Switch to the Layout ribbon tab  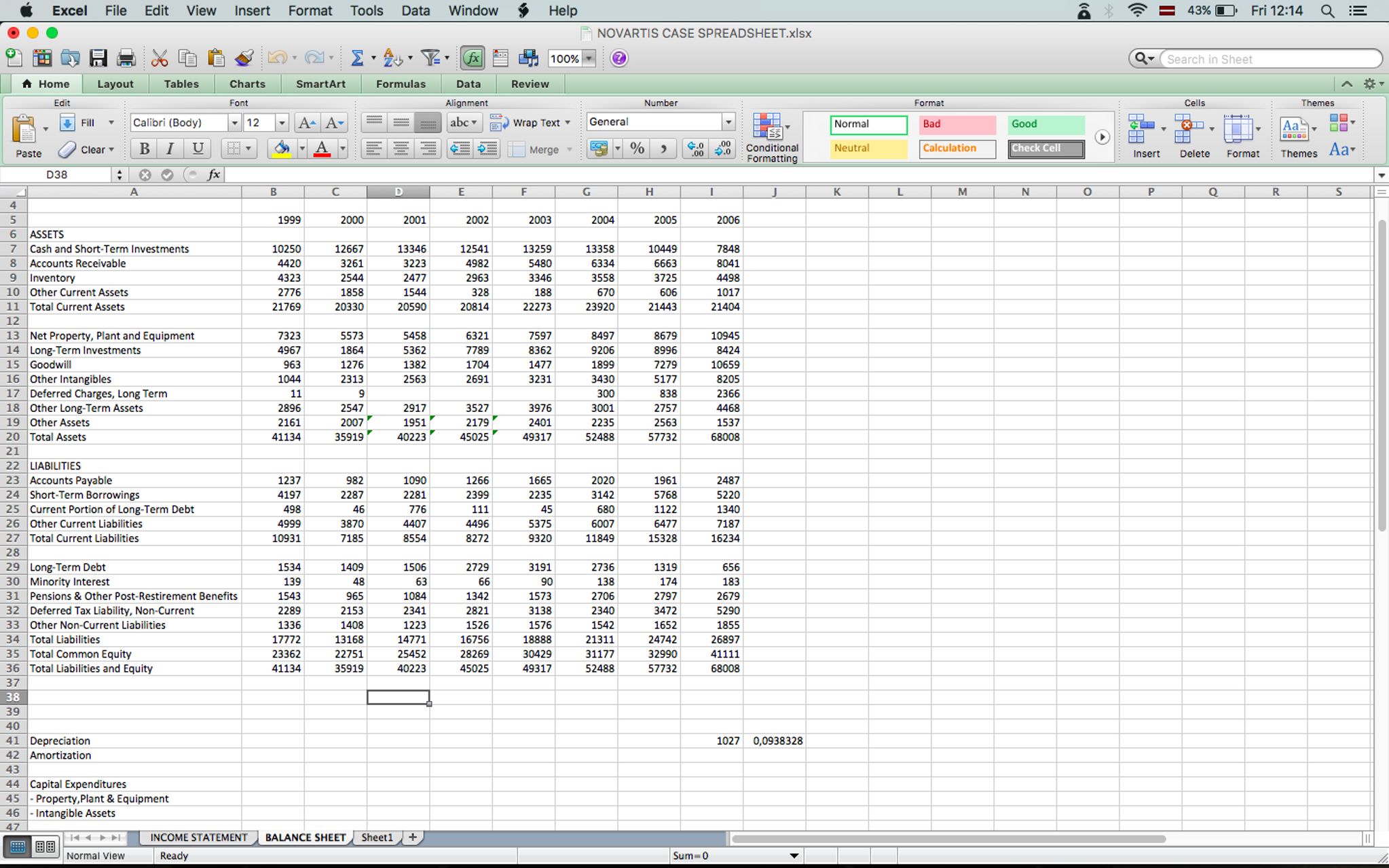click(x=115, y=84)
